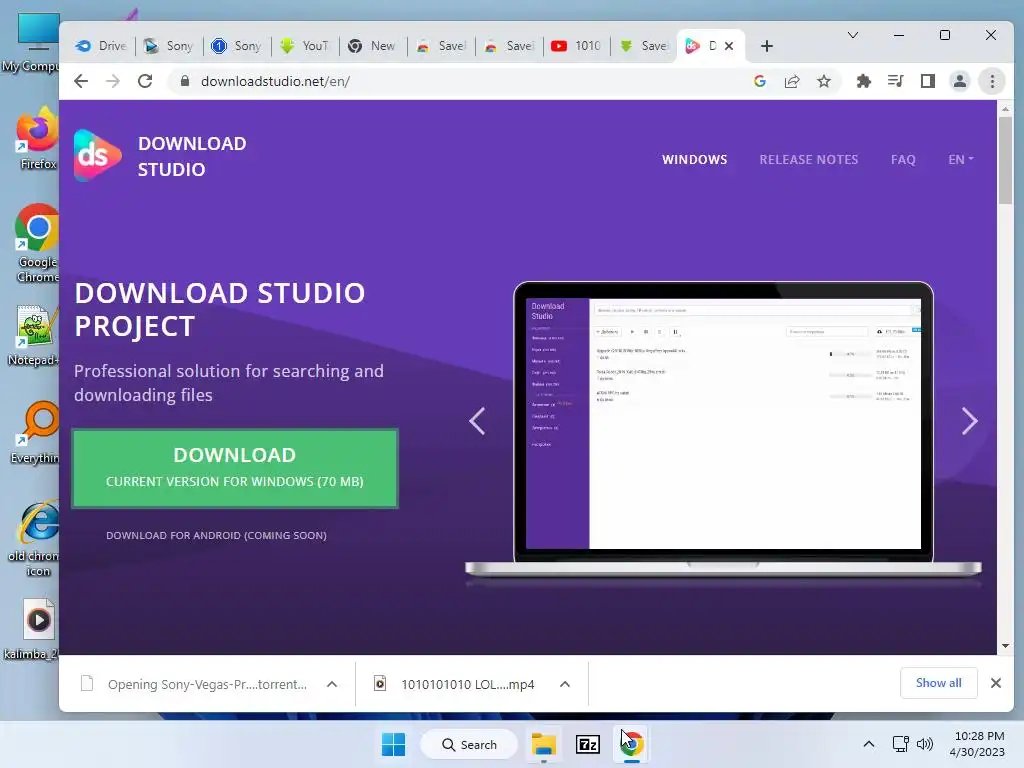Switch to the YouT tab
The image size is (1024, 768).
coord(305,46)
